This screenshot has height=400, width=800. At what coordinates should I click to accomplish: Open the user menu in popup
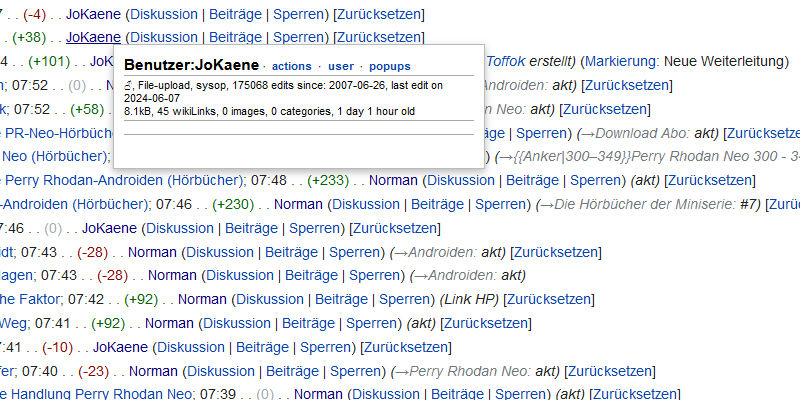point(341,66)
